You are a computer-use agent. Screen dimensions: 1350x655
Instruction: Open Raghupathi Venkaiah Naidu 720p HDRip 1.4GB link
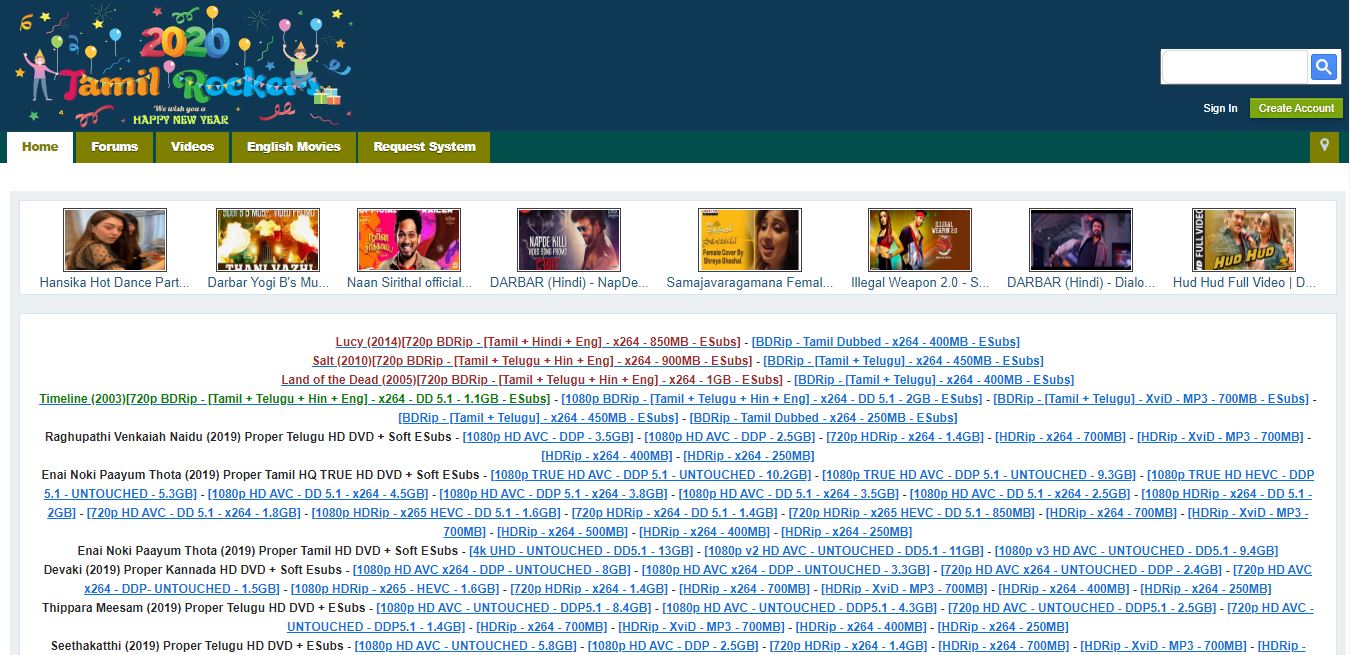pyautogui.click(x=905, y=437)
